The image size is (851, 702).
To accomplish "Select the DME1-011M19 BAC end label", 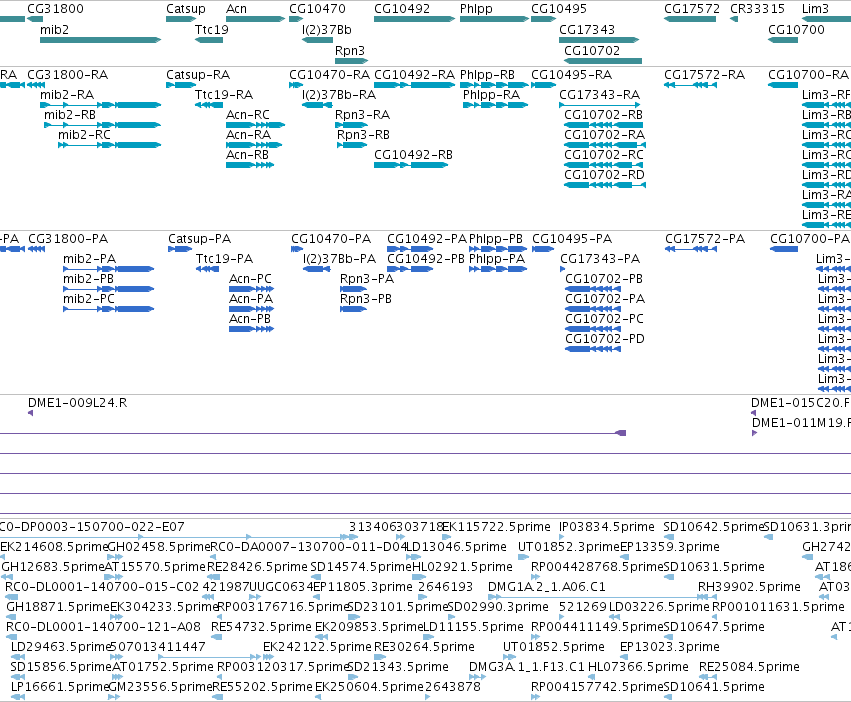I will pos(801,422).
